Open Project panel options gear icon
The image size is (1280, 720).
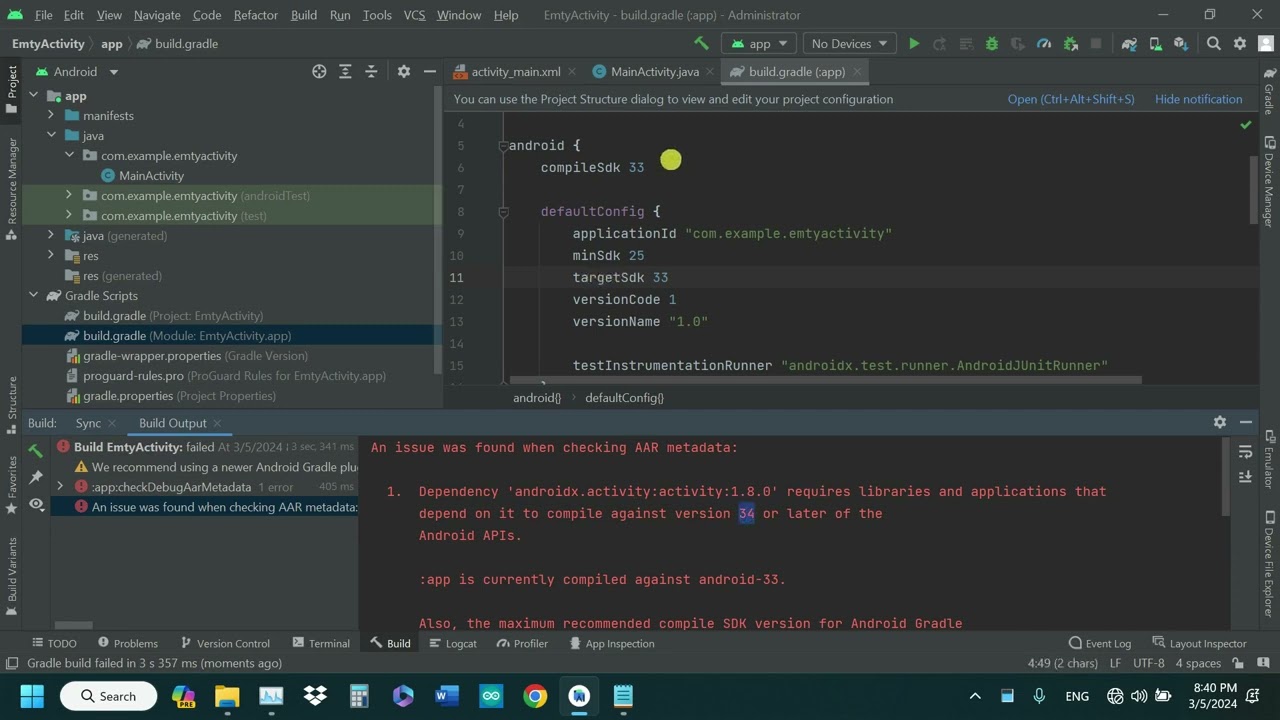click(x=404, y=71)
